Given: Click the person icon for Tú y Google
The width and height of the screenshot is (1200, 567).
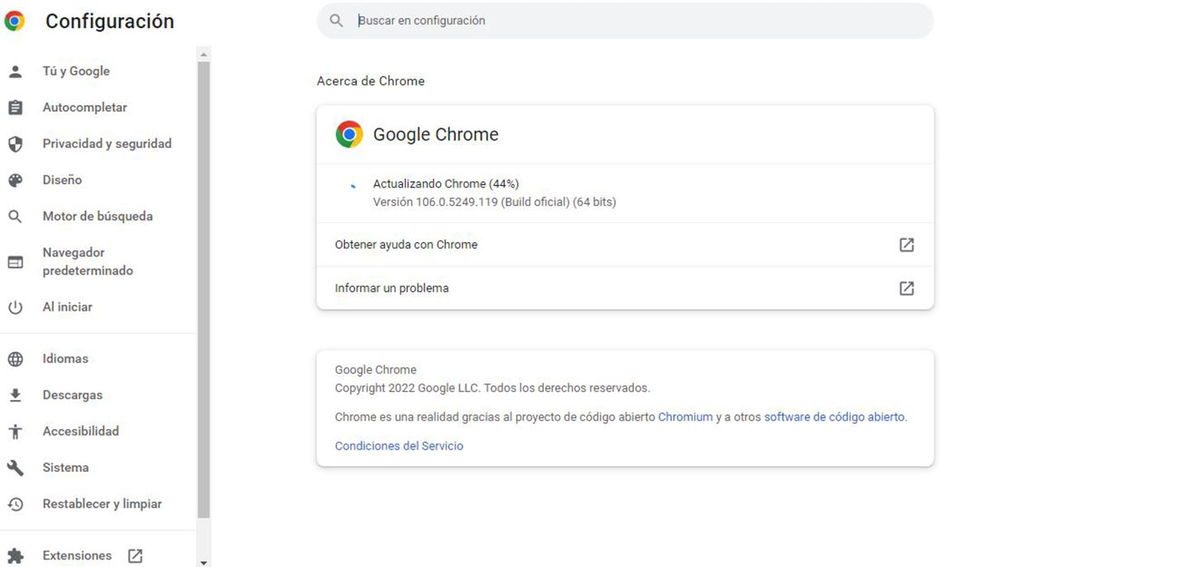Looking at the screenshot, I should (15, 72).
